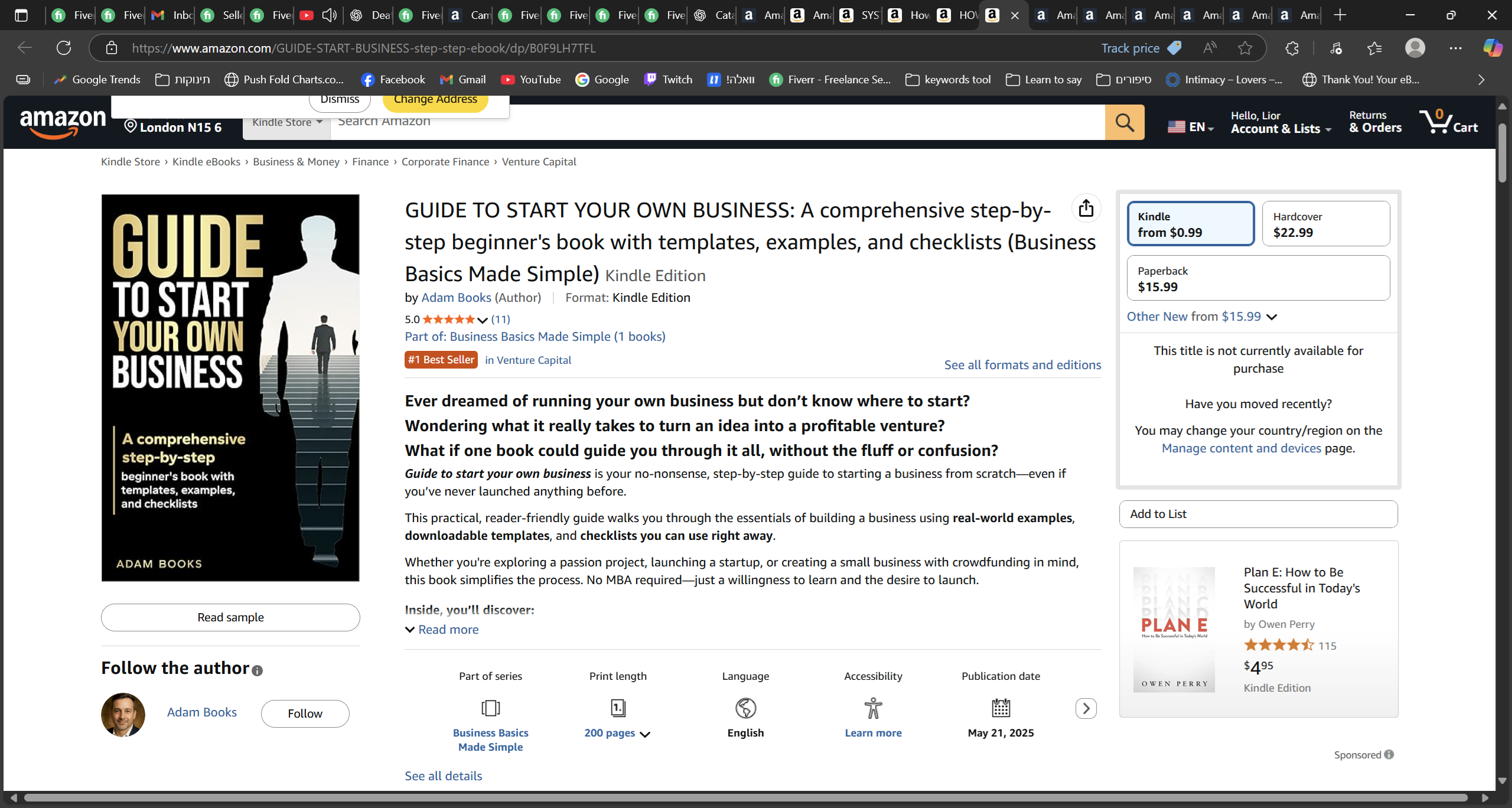
Task: Click the share icon beside the book title
Action: pyautogui.click(x=1086, y=208)
